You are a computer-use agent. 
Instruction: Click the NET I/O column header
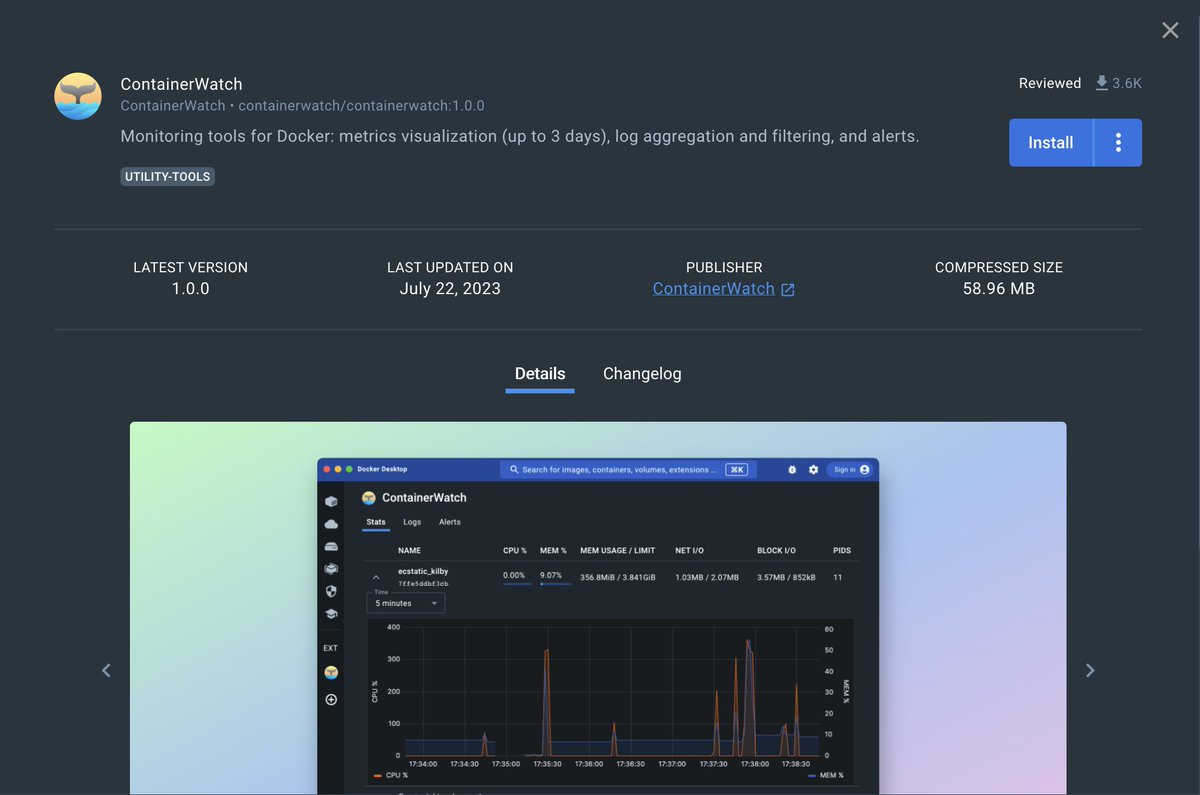tap(691, 551)
